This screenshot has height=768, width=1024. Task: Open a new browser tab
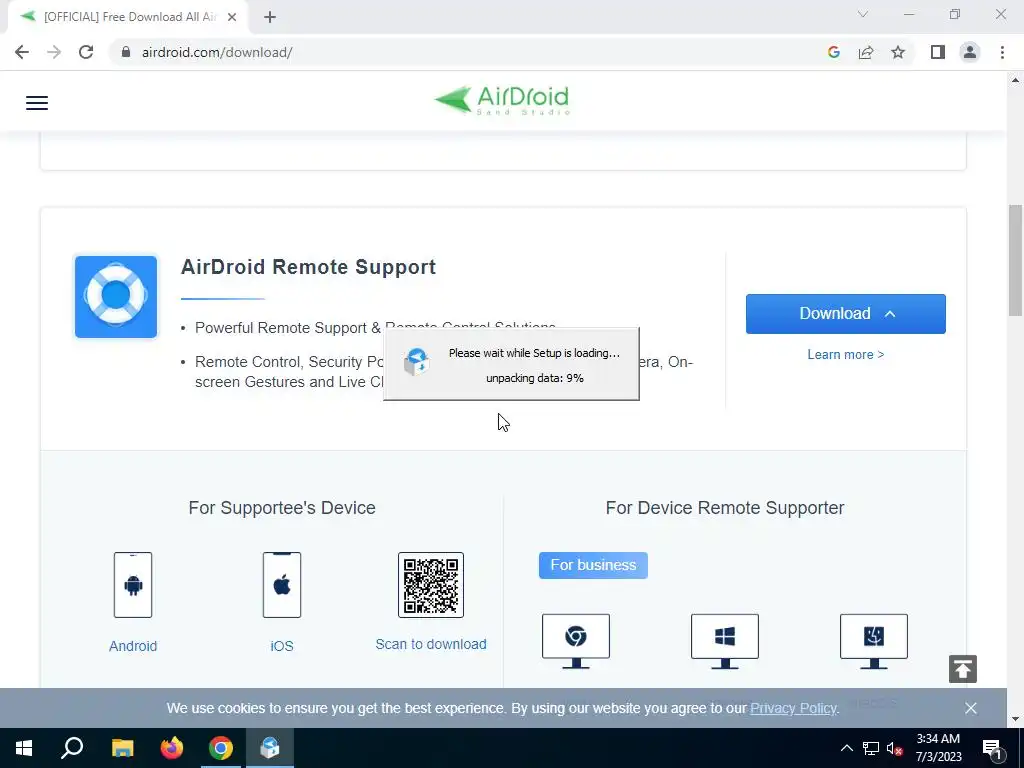click(x=270, y=17)
